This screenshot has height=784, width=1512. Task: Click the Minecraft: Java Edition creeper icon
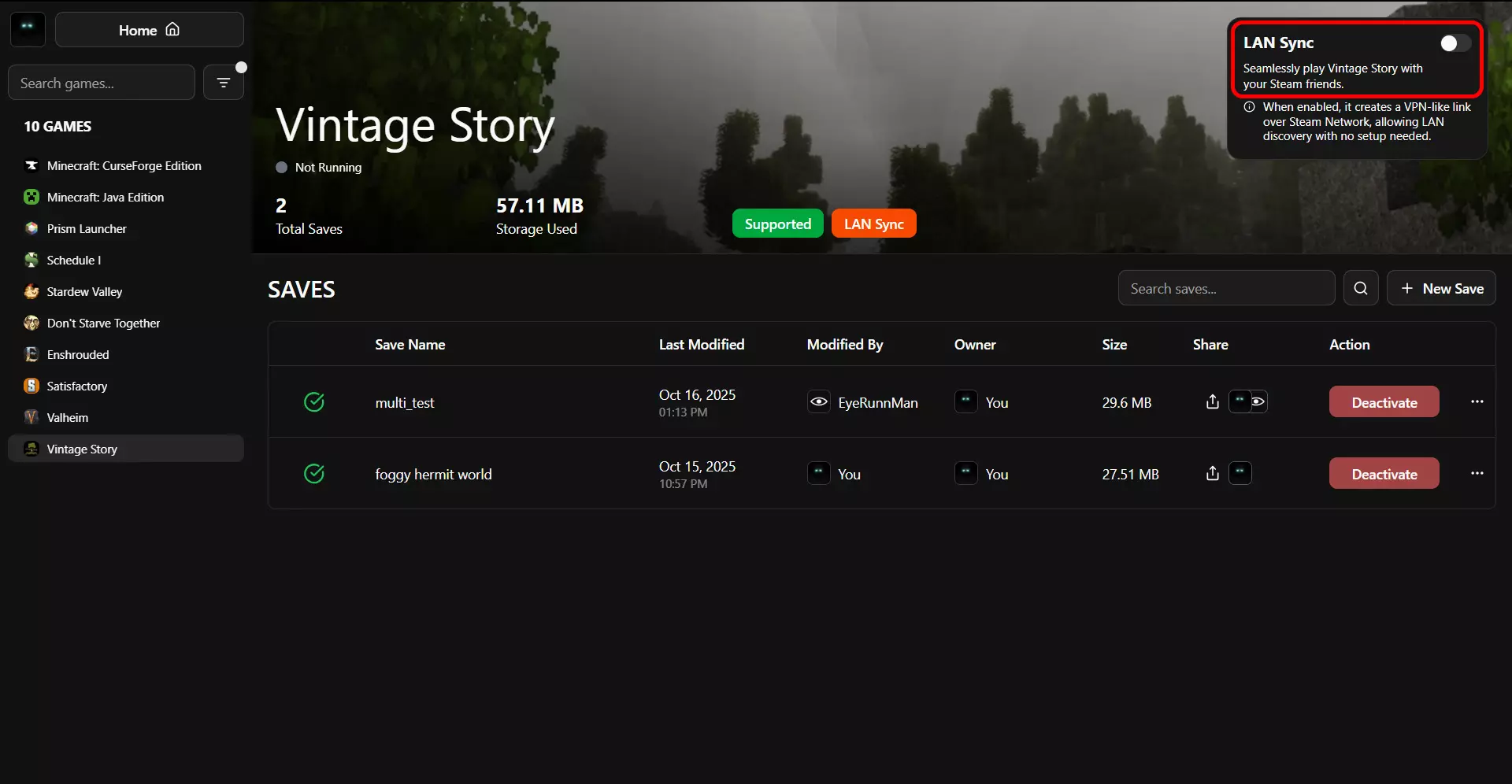point(31,197)
